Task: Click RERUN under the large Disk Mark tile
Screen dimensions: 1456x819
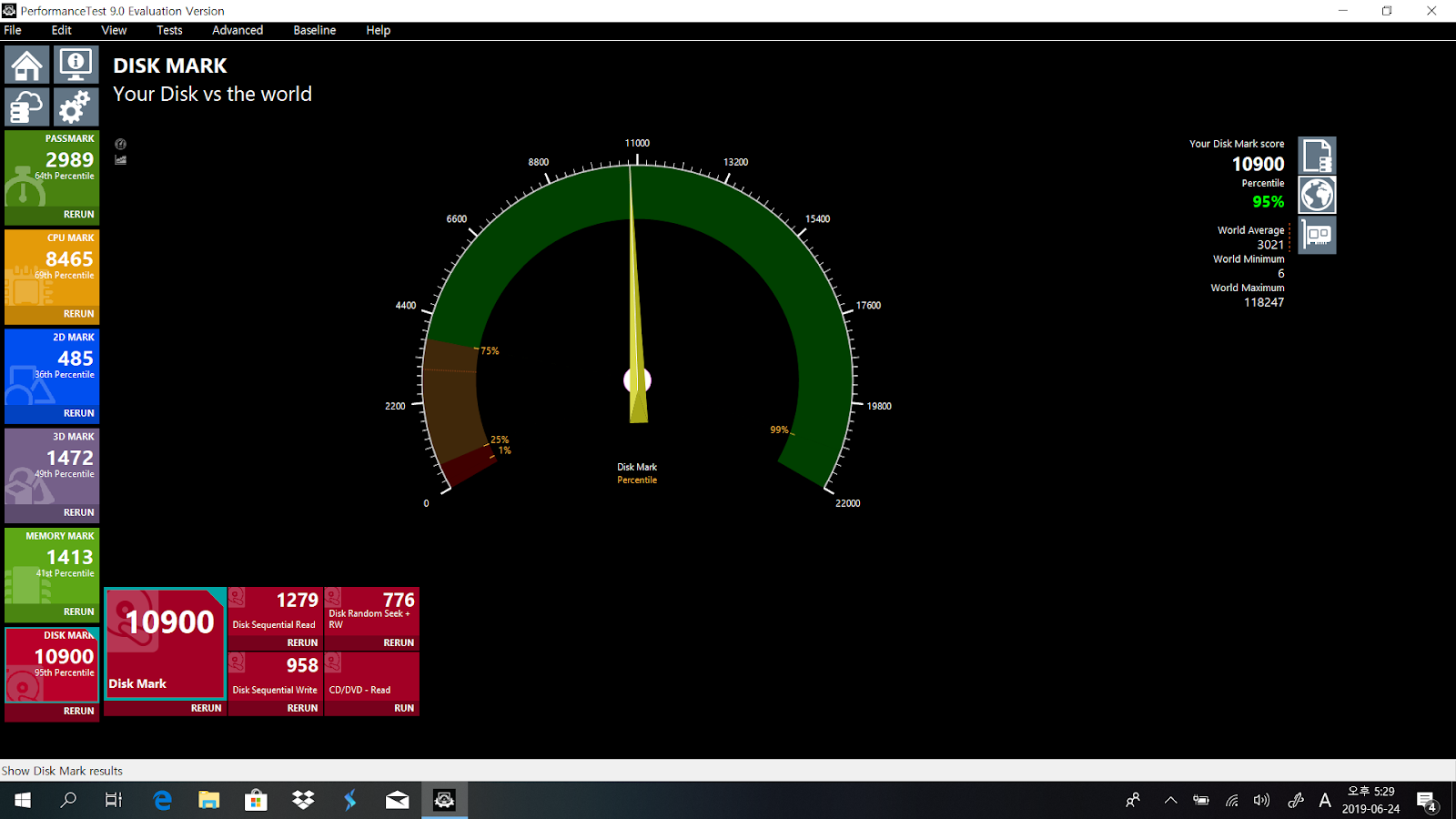Action: point(206,708)
